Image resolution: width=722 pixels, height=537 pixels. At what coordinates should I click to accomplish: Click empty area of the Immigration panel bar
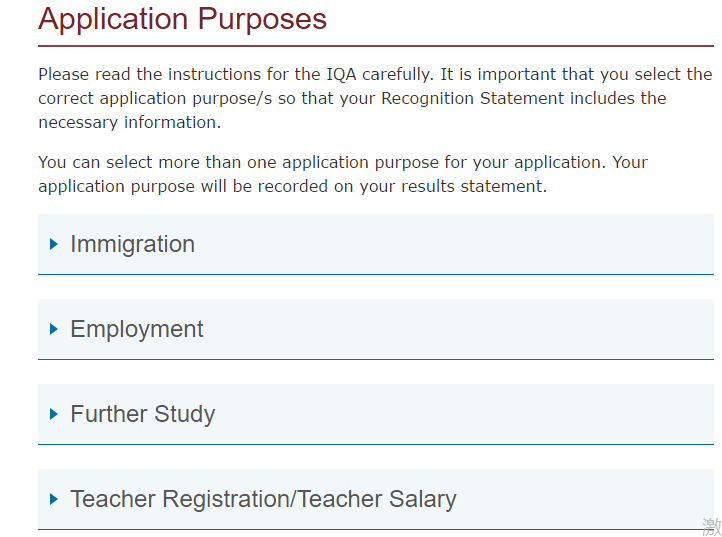(454, 244)
